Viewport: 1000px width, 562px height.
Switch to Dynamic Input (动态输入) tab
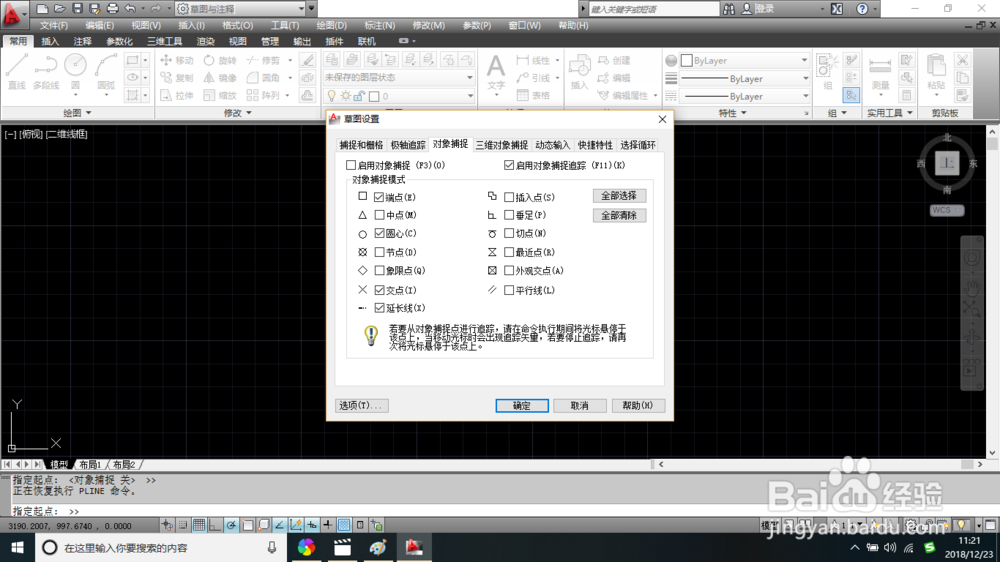[552, 145]
